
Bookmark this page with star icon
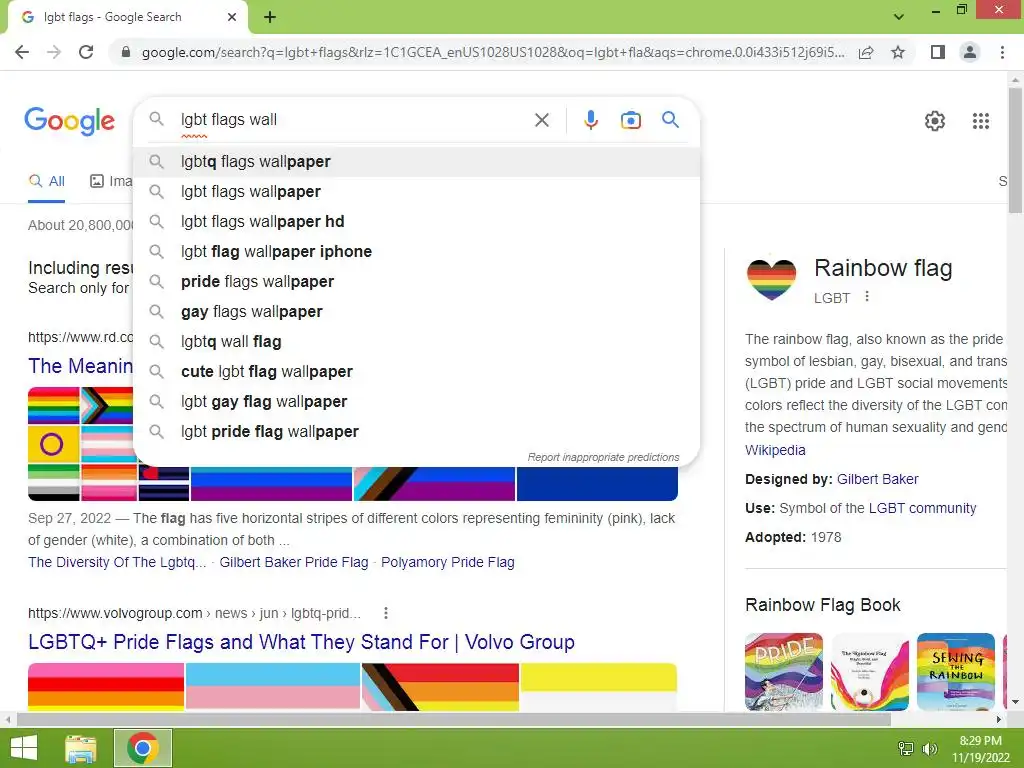(898, 52)
